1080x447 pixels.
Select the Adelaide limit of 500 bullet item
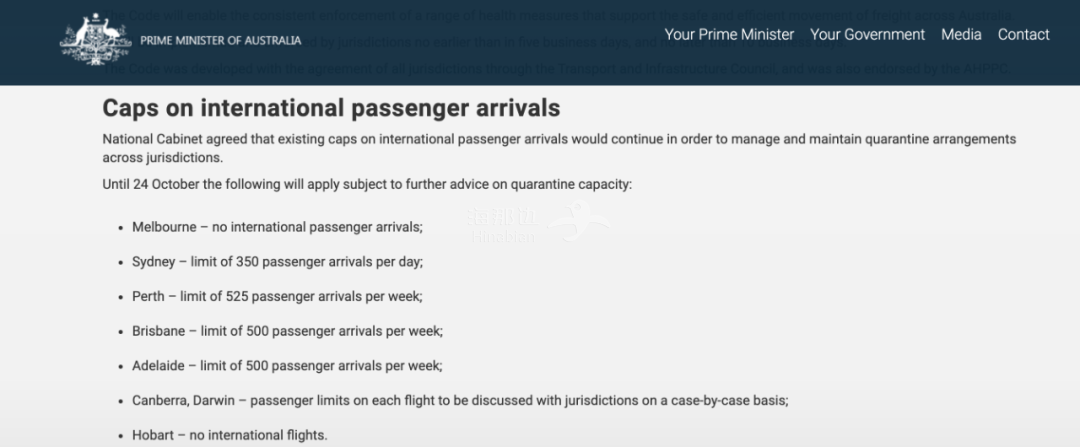(287, 366)
